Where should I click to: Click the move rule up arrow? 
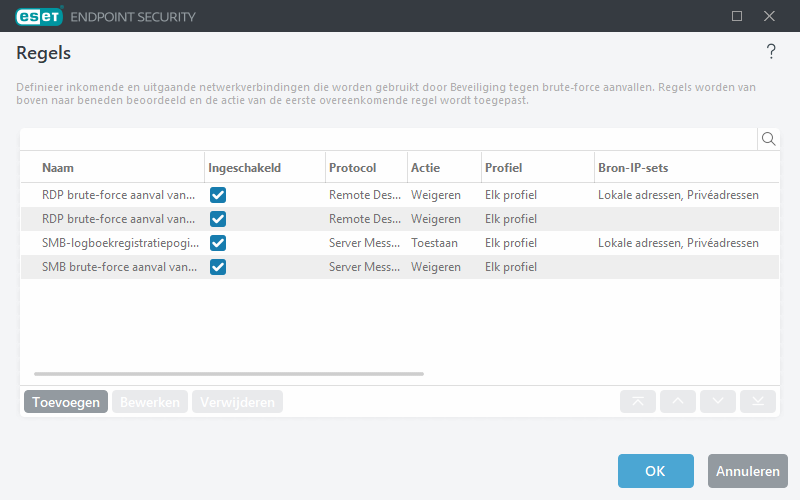click(x=678, y=401)
